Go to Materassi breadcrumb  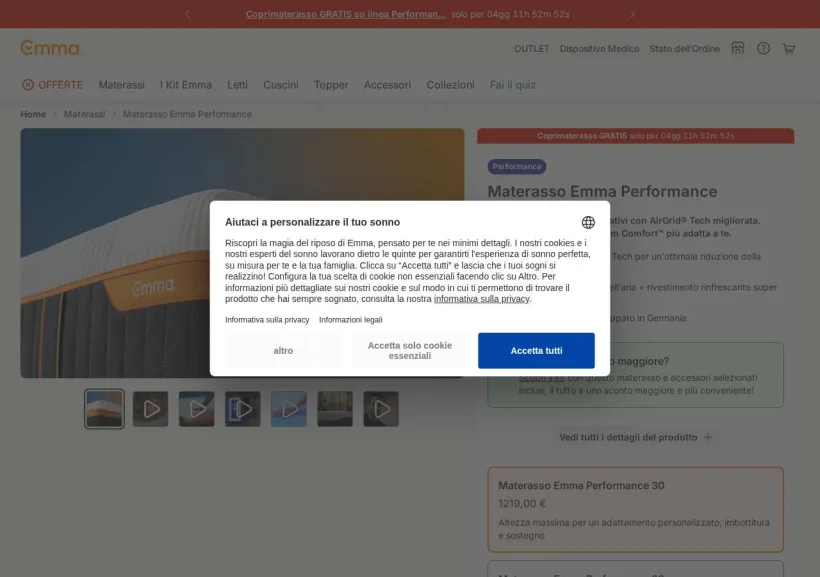point(84,114)
